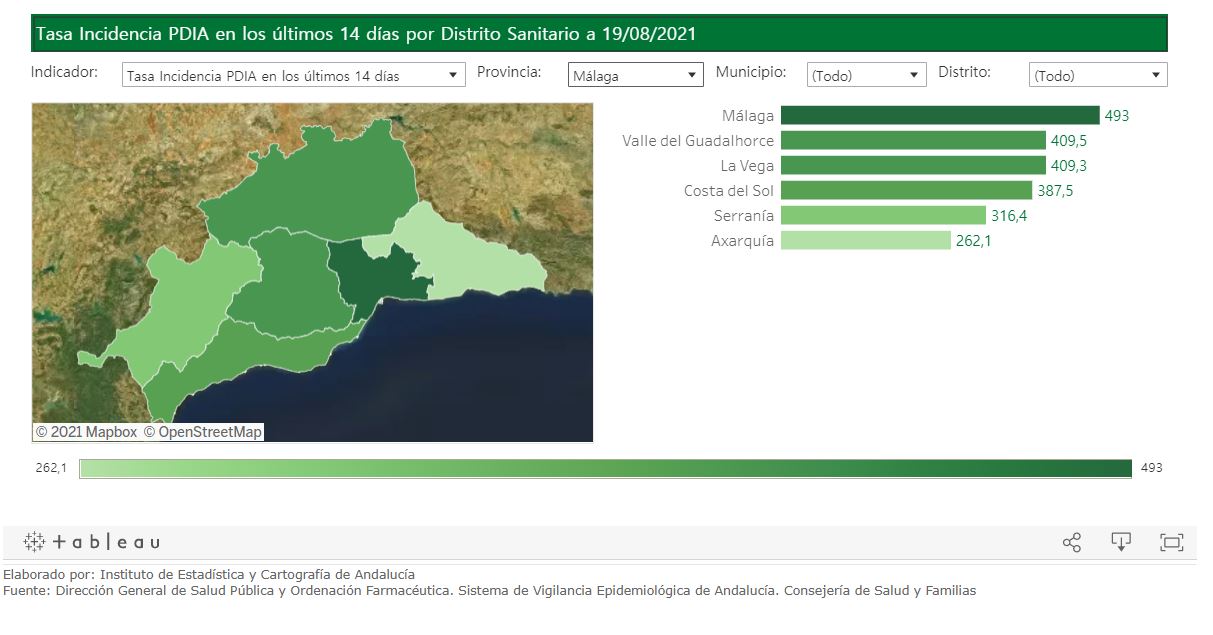Expand the Distrito dropdown set to (Todo)
Image resolution: width=1213 pixels, height=635 pixels.
[1098, 75]
